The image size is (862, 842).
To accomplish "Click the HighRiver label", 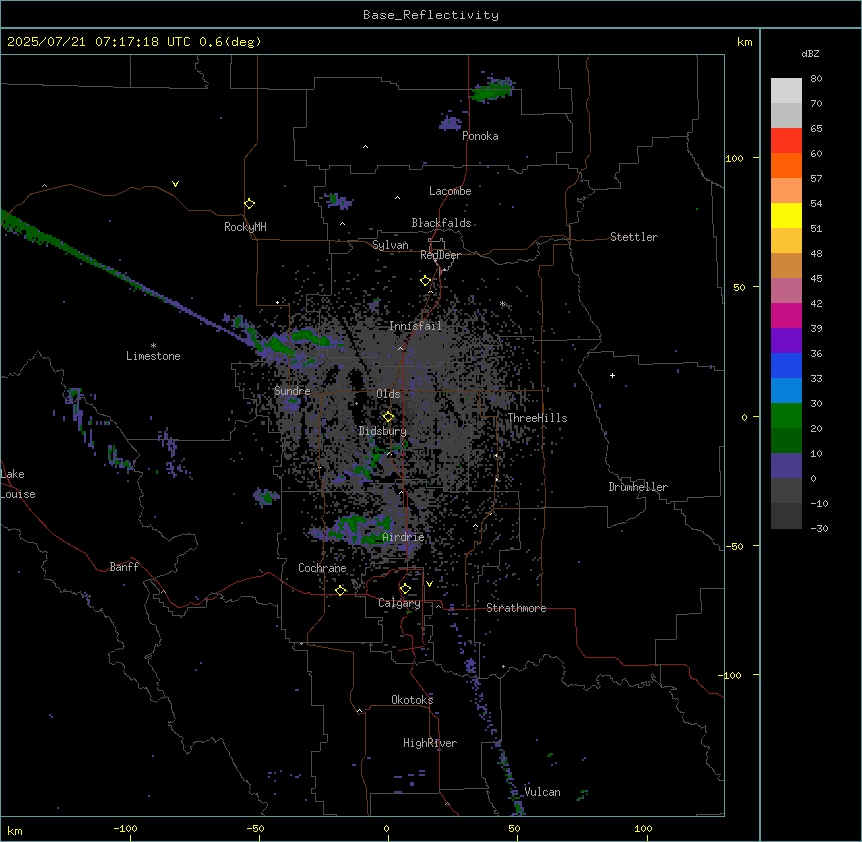I will tap(430, 743).
